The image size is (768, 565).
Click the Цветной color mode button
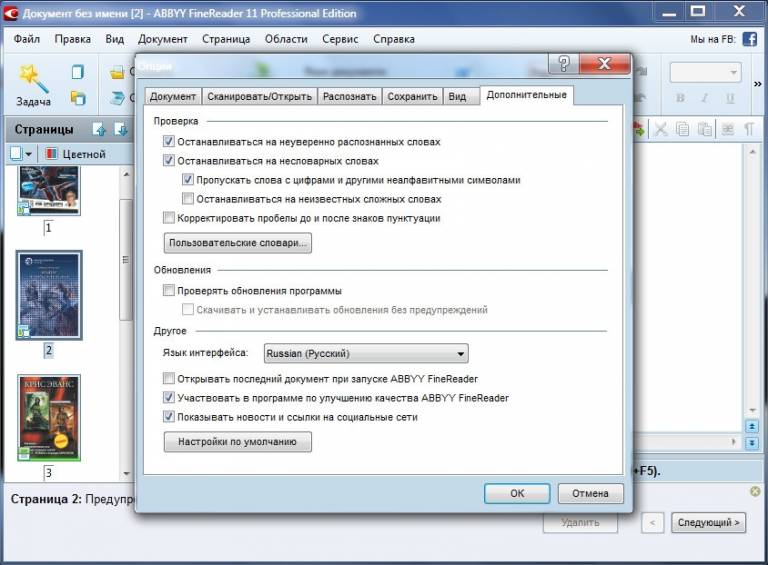[x=75, y=154]
